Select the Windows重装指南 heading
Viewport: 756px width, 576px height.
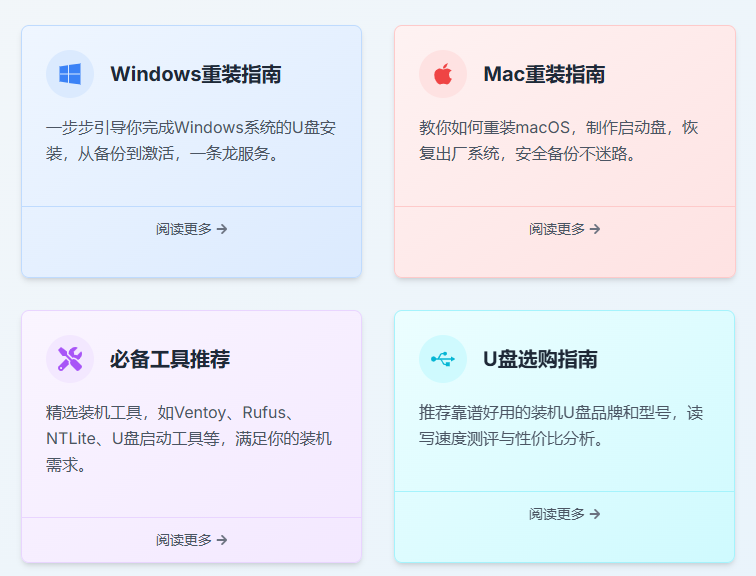(x=196, y=74)
